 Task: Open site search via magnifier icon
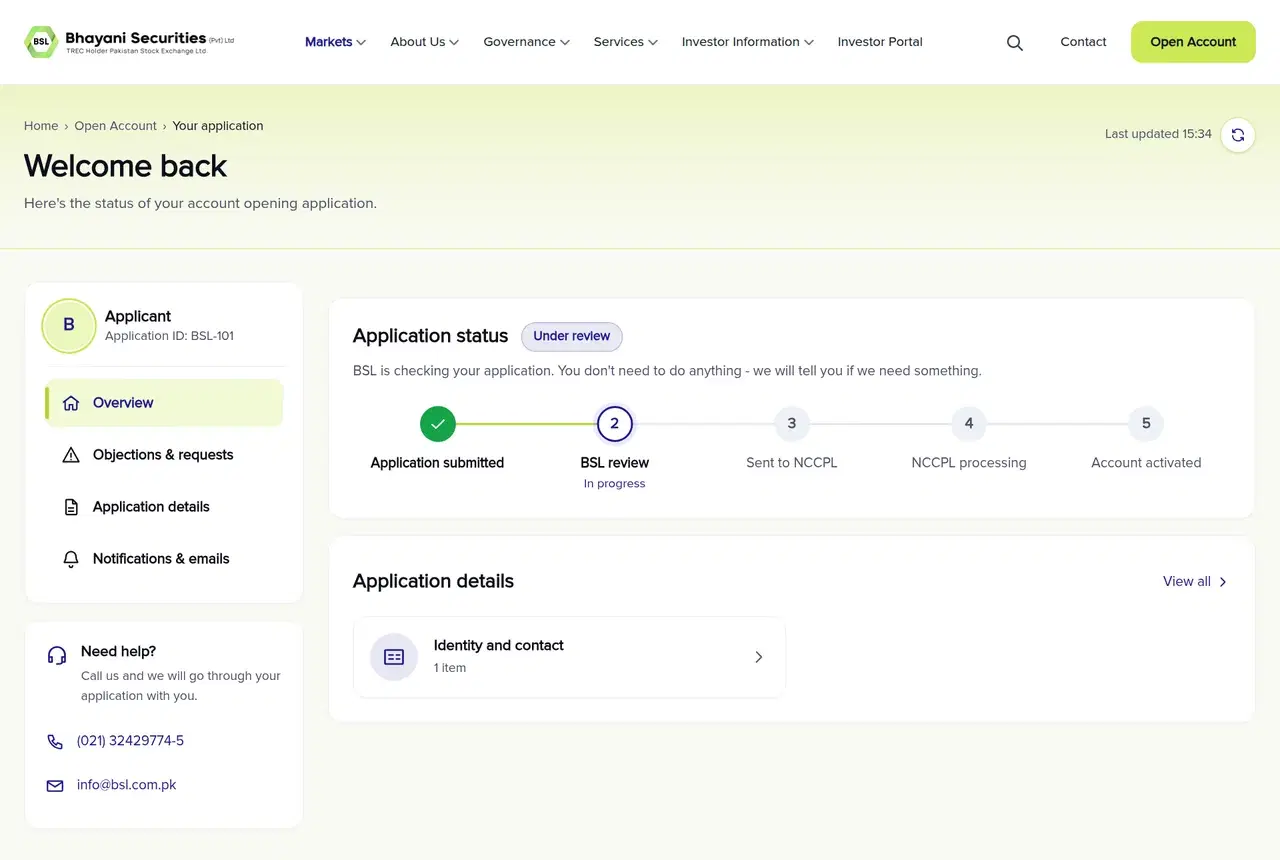(1014, 42)
